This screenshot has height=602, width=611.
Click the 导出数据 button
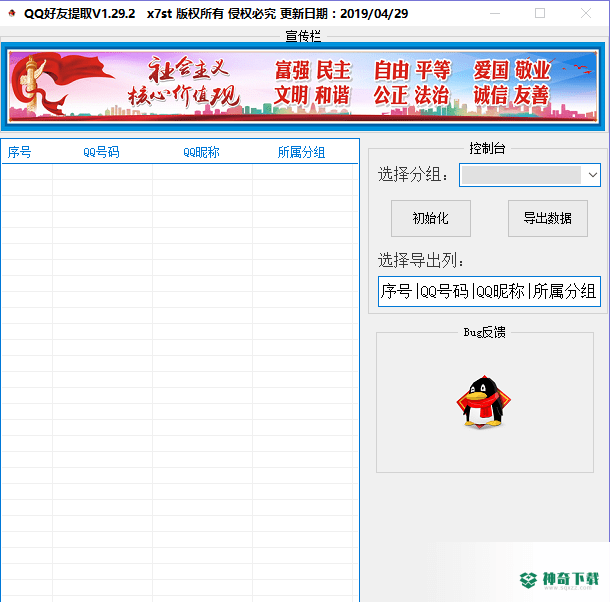pyautogui.click(x=547, y=218)
